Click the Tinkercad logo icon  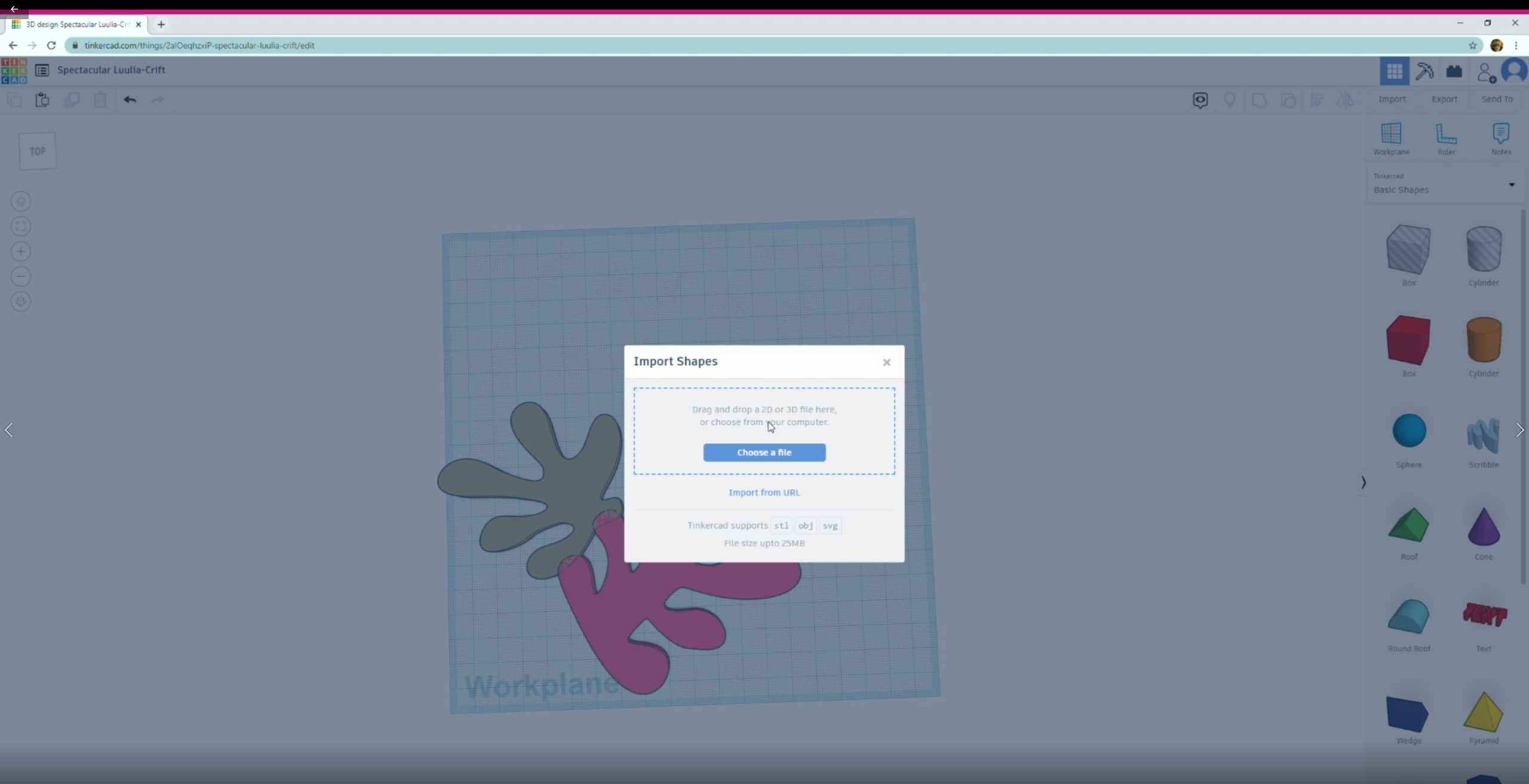tap(14, 70)
